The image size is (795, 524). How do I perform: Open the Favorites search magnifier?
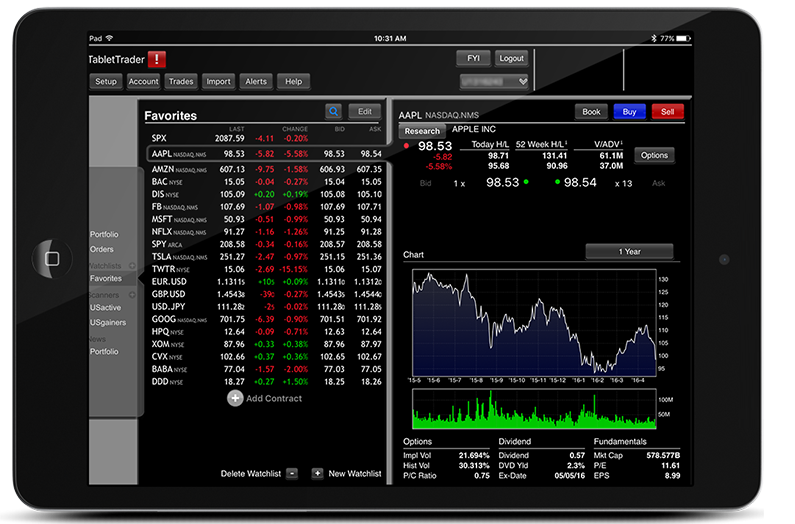click(333, 112)
